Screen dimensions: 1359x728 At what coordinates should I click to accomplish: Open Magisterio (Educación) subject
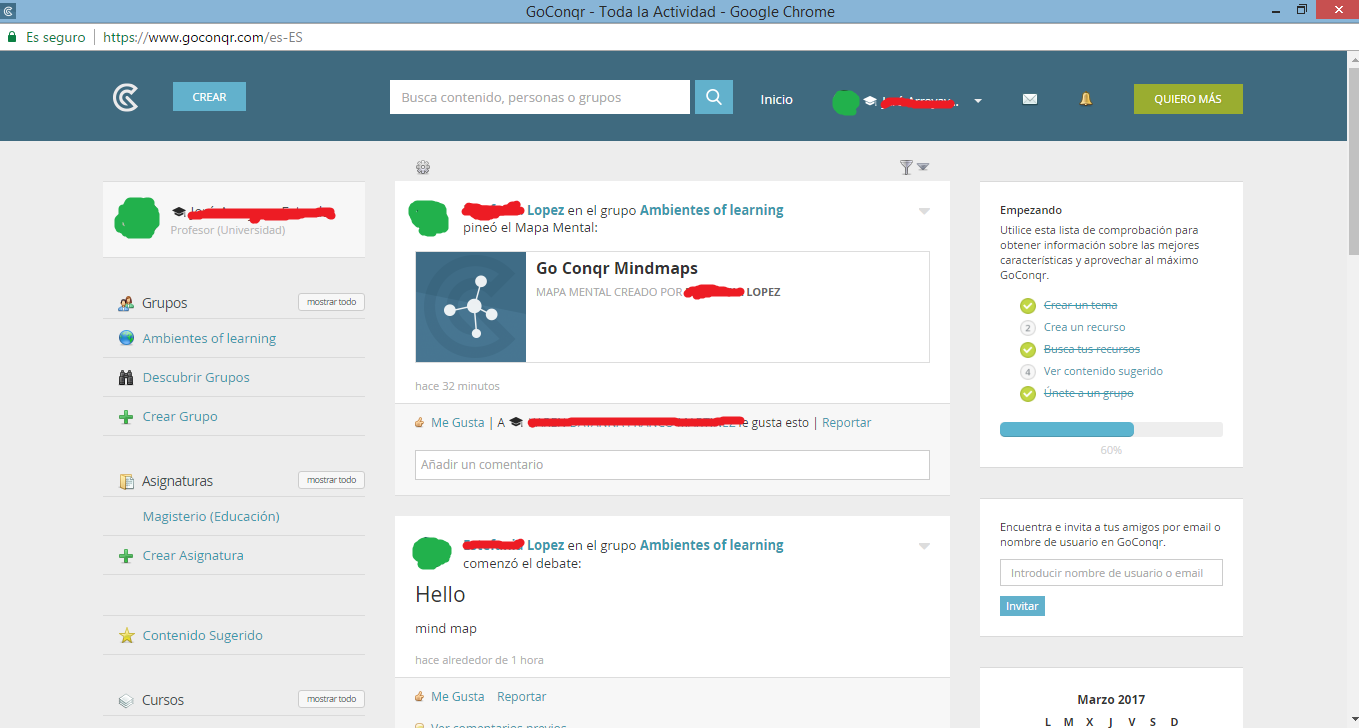pos(211,516)
